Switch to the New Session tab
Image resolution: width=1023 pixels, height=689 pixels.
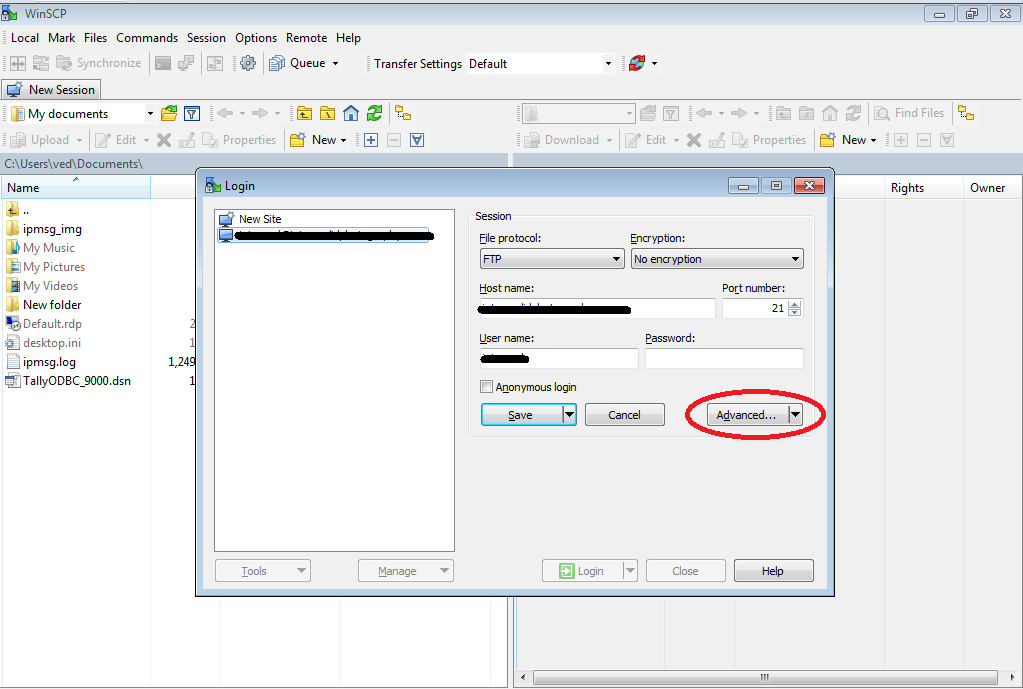coord(52,89)
